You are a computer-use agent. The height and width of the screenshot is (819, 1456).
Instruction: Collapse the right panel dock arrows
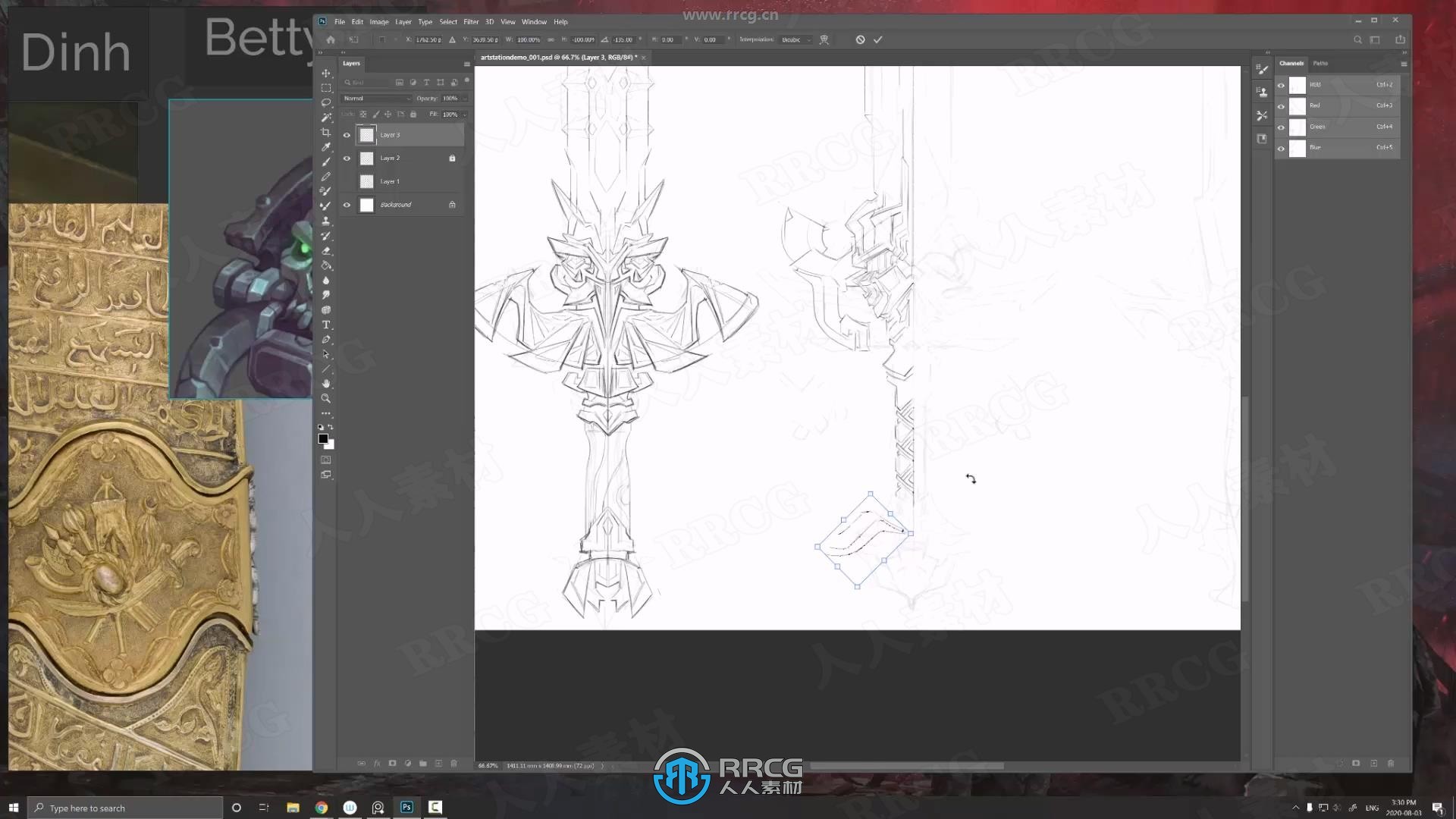[x=1404, y=52]
